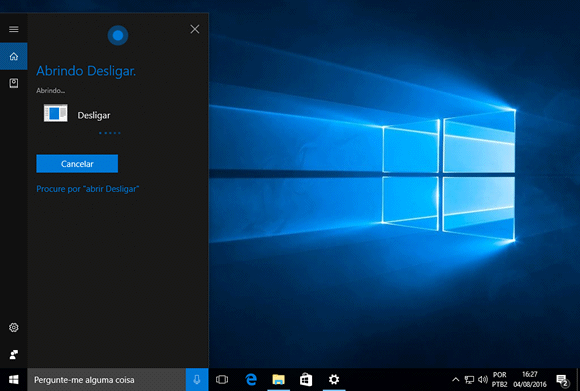
Task: Show hidden system tray icons
Action: (456, 380)
